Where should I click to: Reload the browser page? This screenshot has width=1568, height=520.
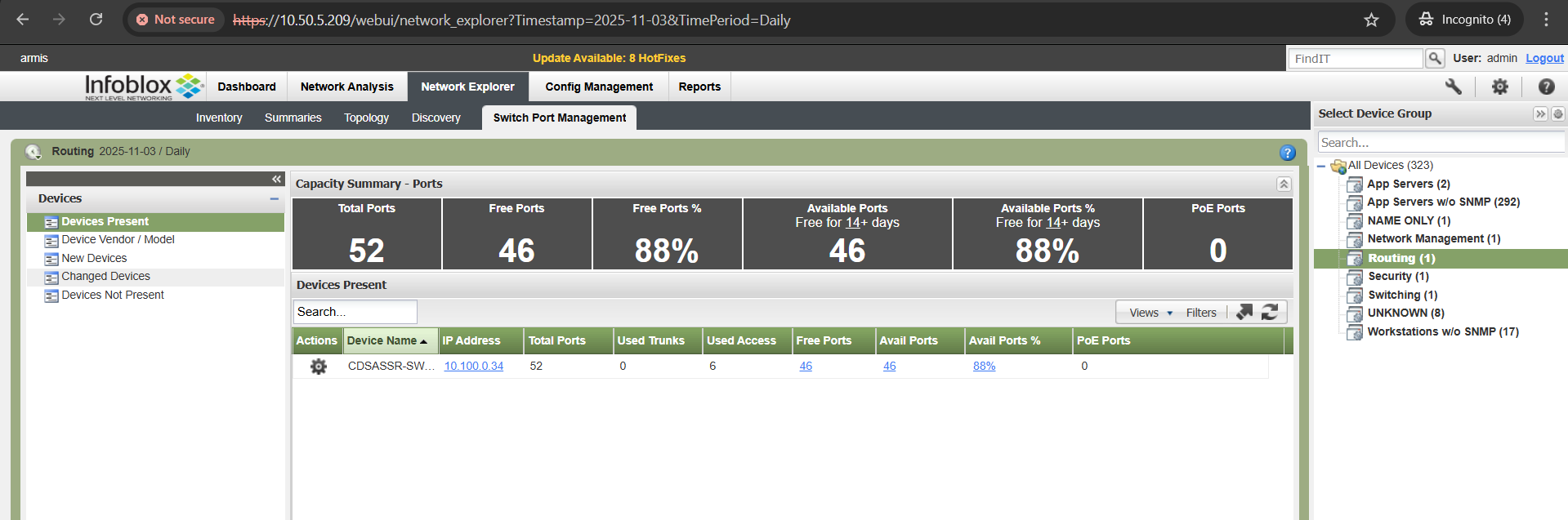tap(96, 19)
